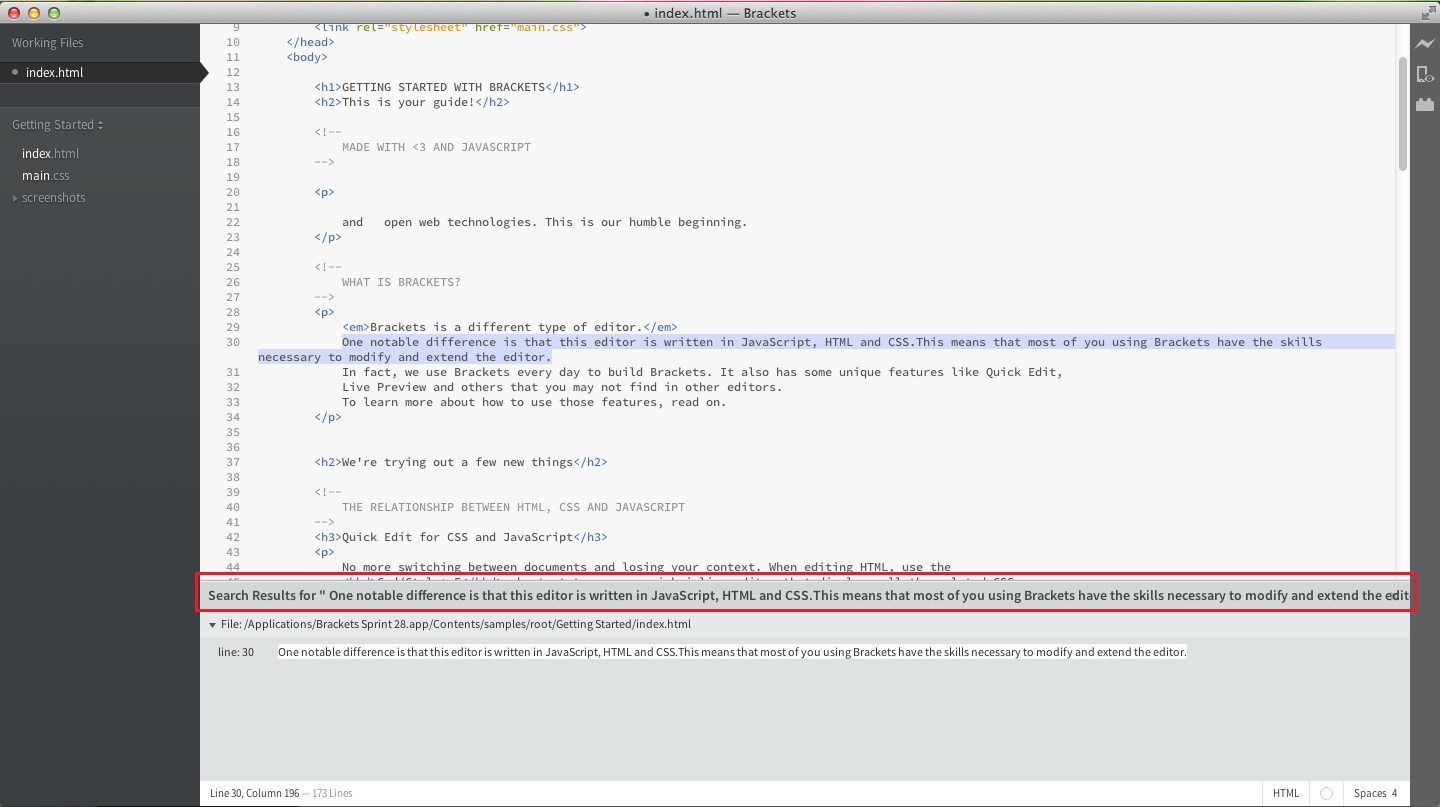Click the Search Results header text
Screen dimensions: 1440x807
coord(805,595)
